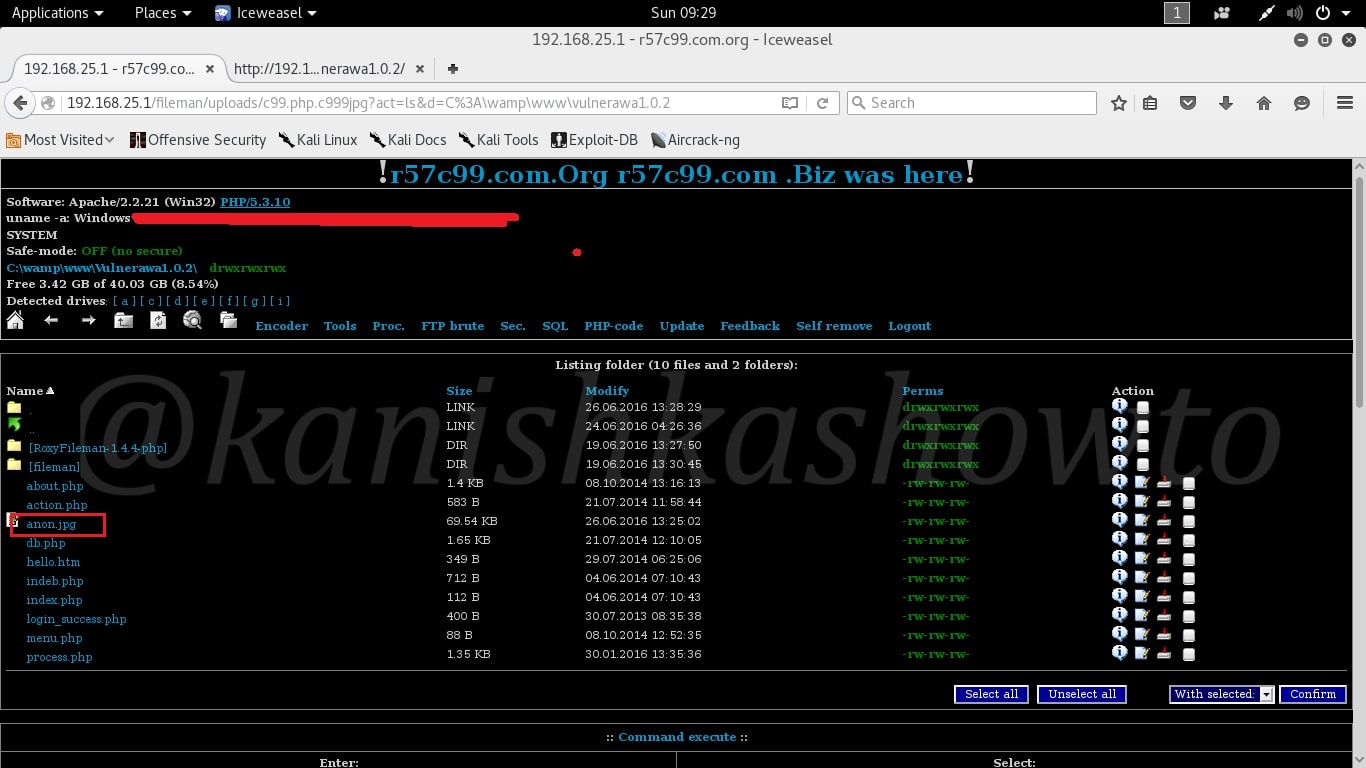Open the Iceweasel application menu
This screenshot has width=1366, height=768.
click(x=266, y=13)
